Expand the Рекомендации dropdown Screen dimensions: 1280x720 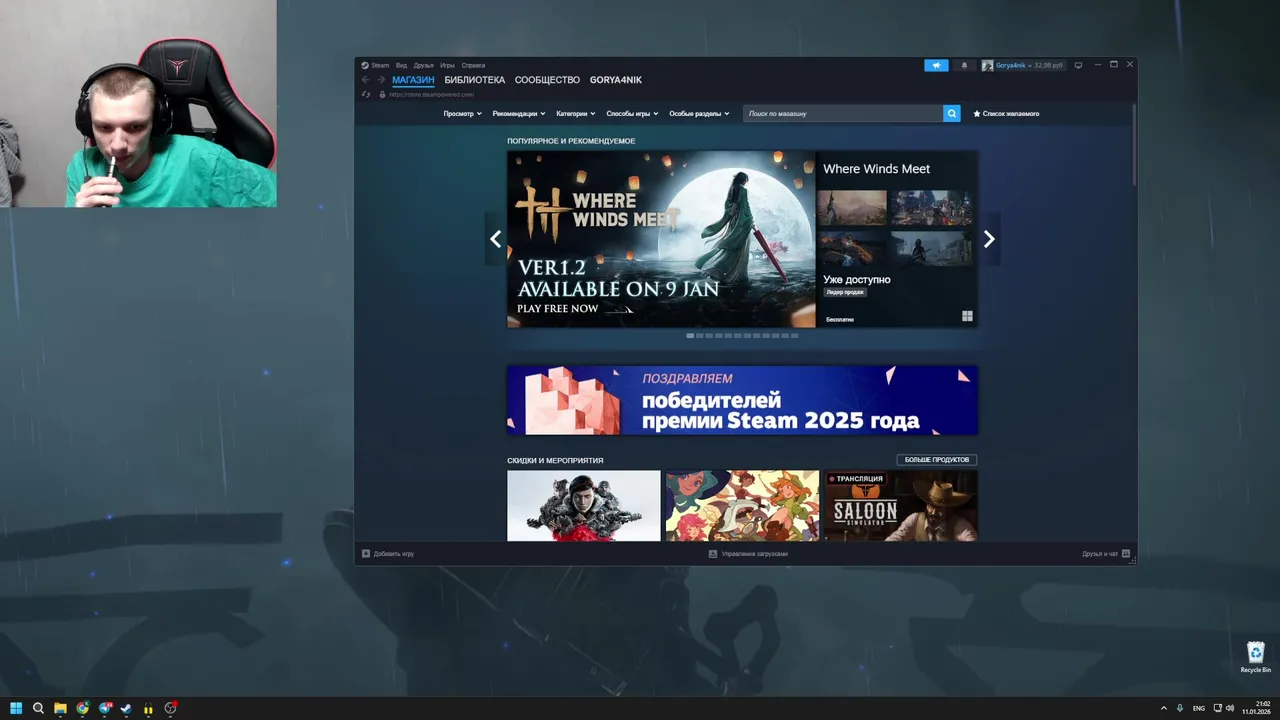coord(519,113)
